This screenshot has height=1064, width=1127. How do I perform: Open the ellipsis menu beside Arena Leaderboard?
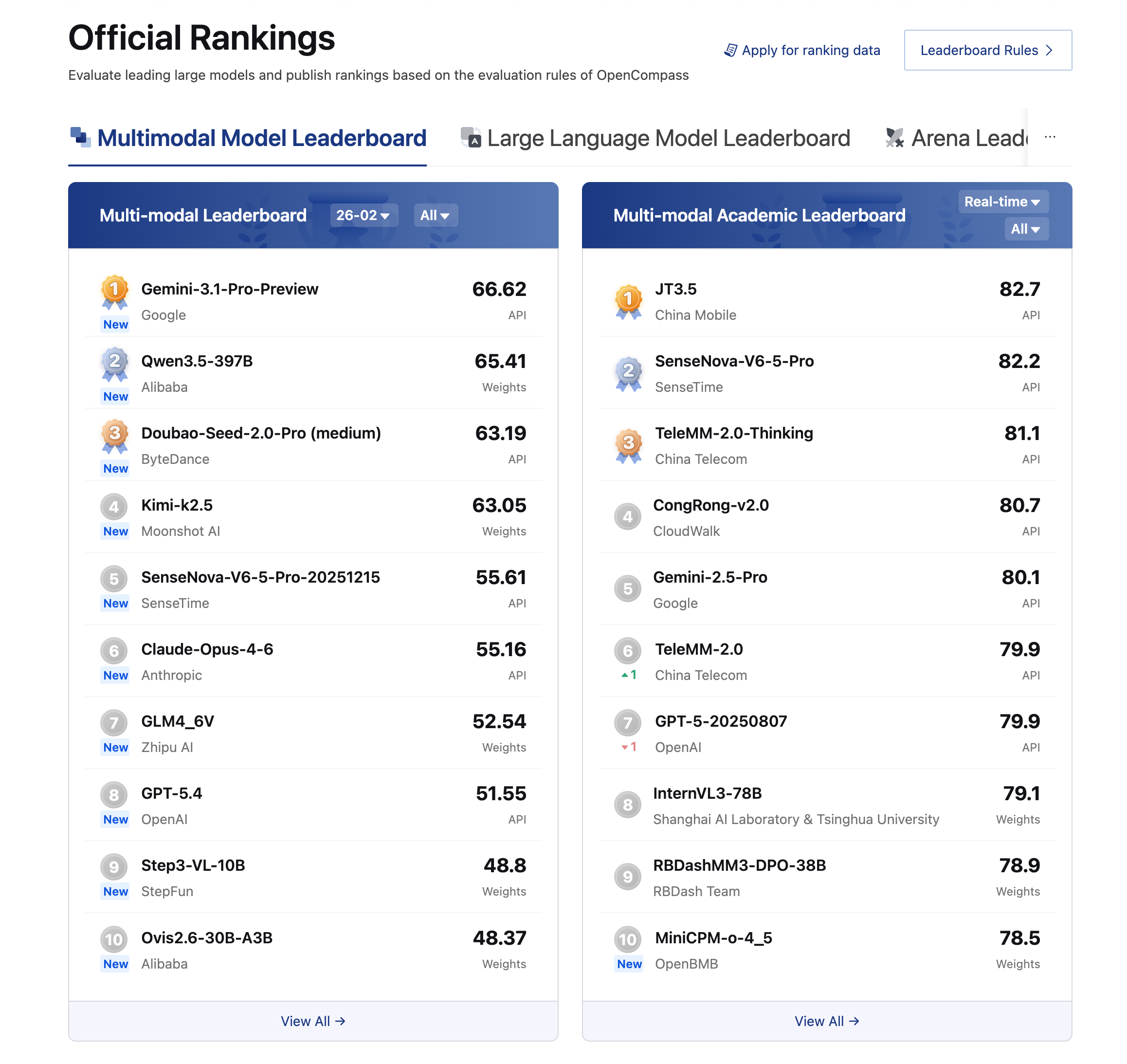click(1050, 137)
